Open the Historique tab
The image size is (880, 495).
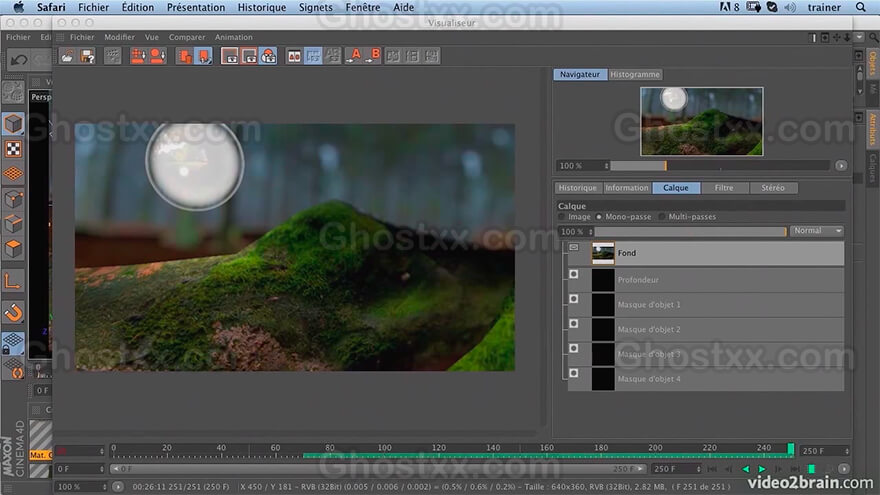tap(578, 188)
